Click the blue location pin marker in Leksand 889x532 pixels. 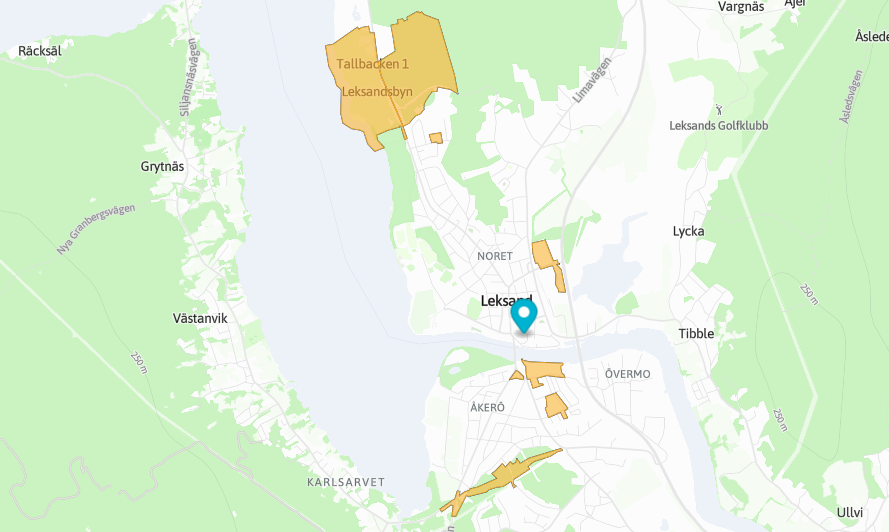coord(524,316)
